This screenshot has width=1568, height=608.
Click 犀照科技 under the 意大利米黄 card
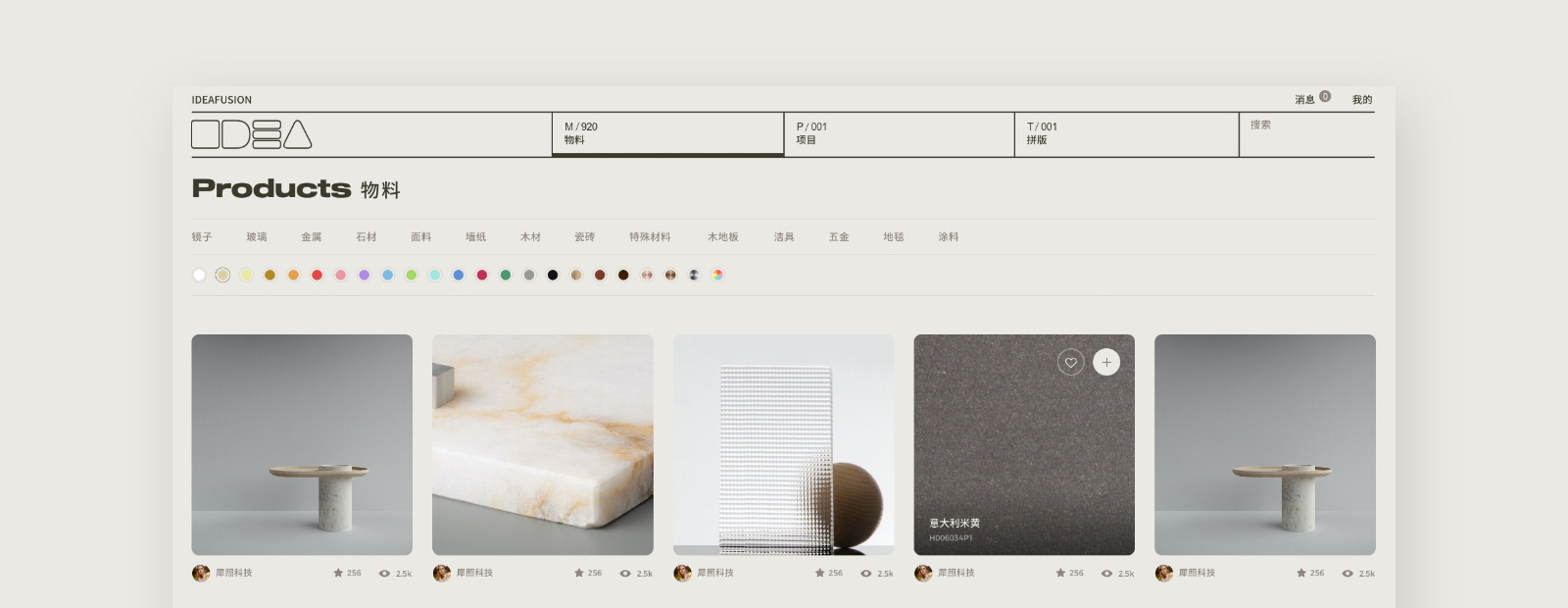956,573
